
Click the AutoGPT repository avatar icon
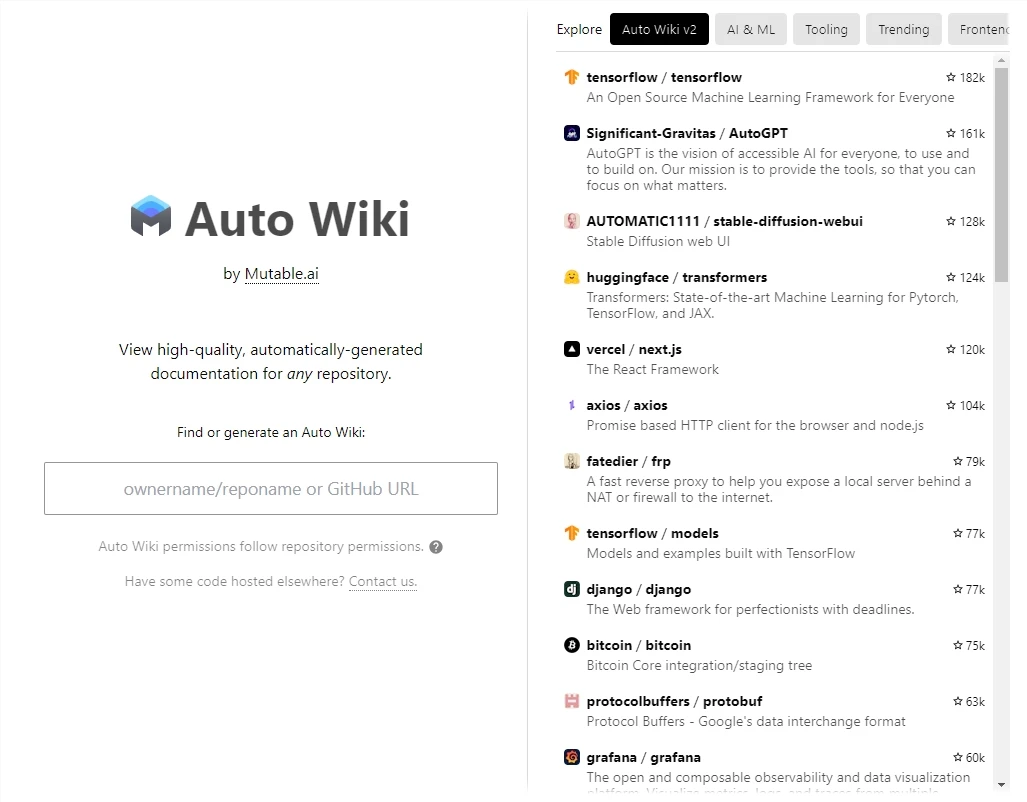pos(571,132)
